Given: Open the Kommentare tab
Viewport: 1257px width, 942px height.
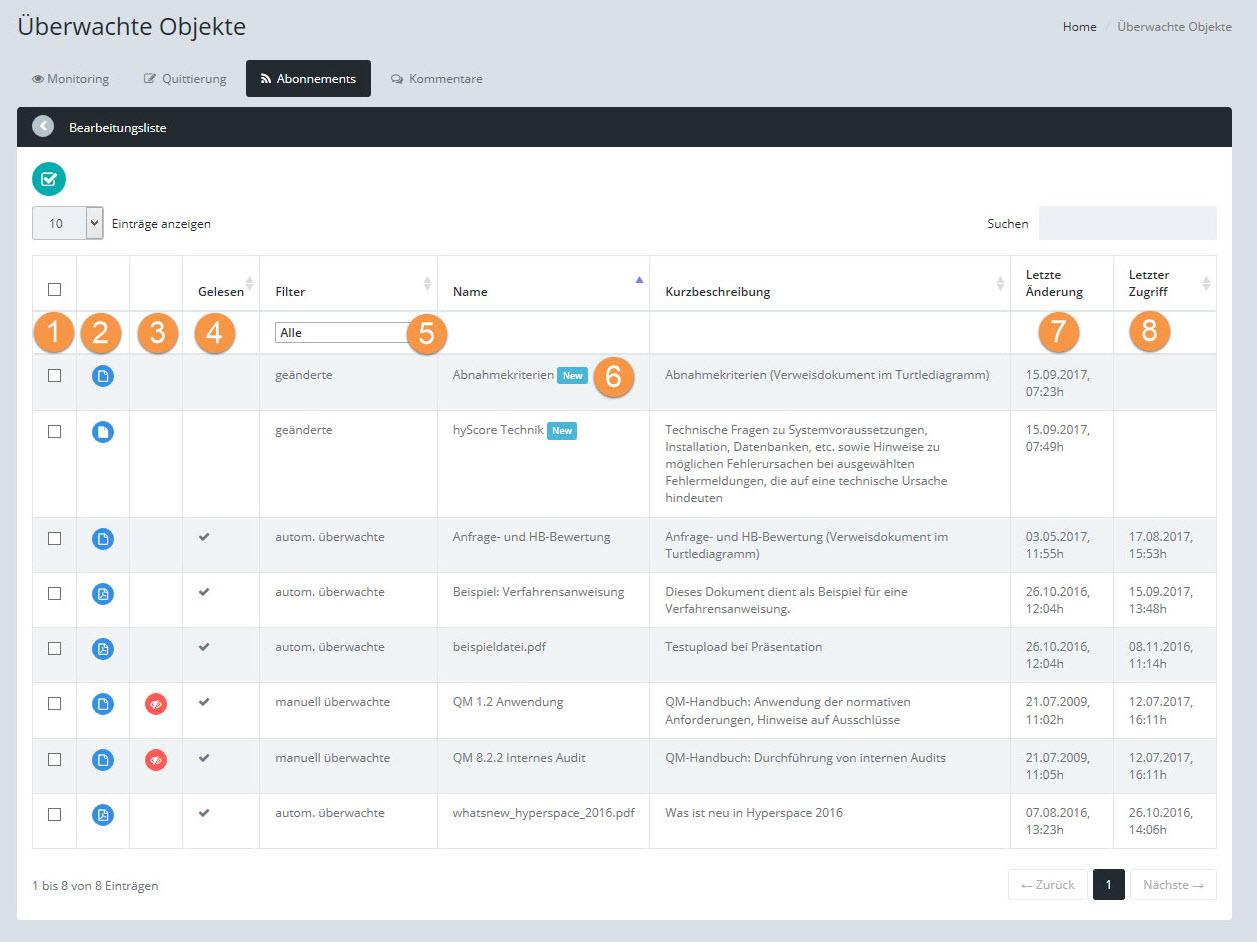Looking at the screenshot, I should click(x=437, y=79).
